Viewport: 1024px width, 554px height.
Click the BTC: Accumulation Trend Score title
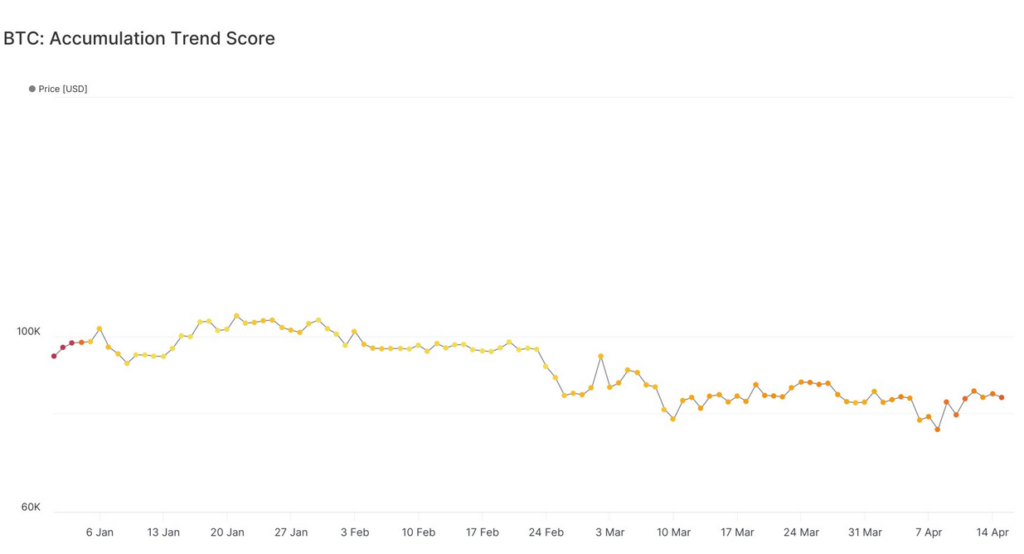pos(139,39)
